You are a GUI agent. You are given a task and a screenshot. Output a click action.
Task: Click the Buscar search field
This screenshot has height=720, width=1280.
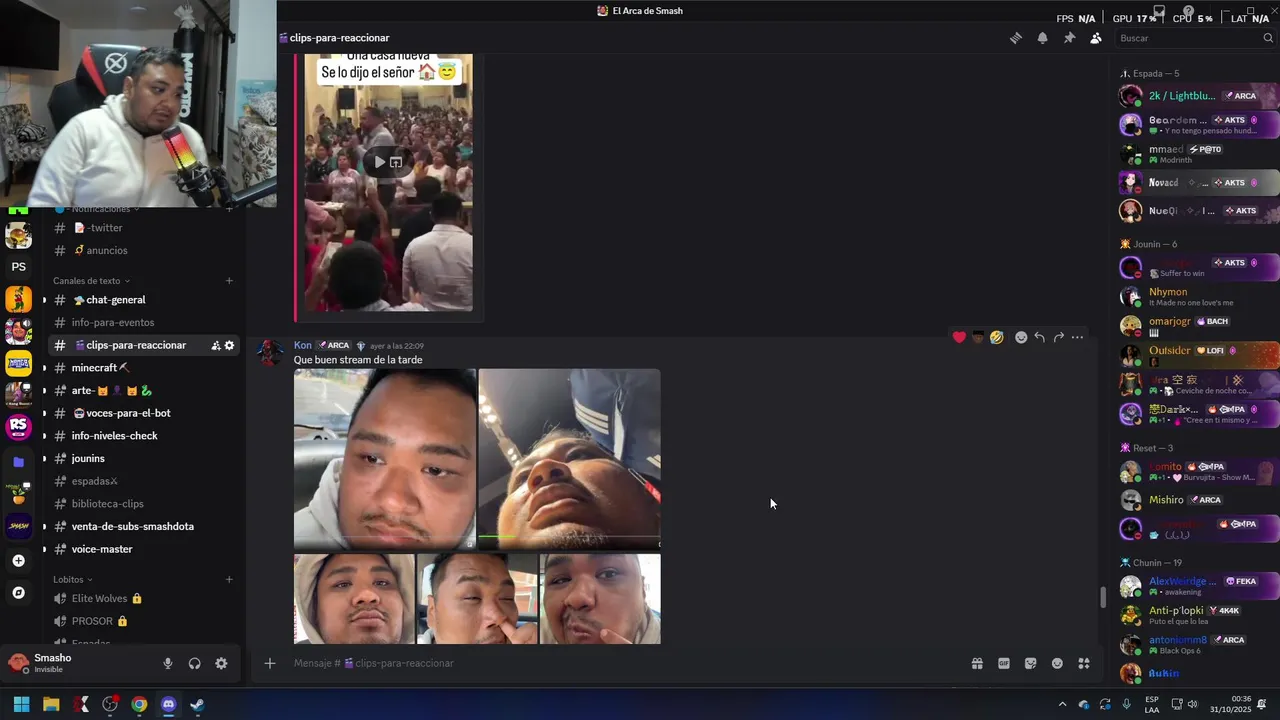[x=1196, y=38]
